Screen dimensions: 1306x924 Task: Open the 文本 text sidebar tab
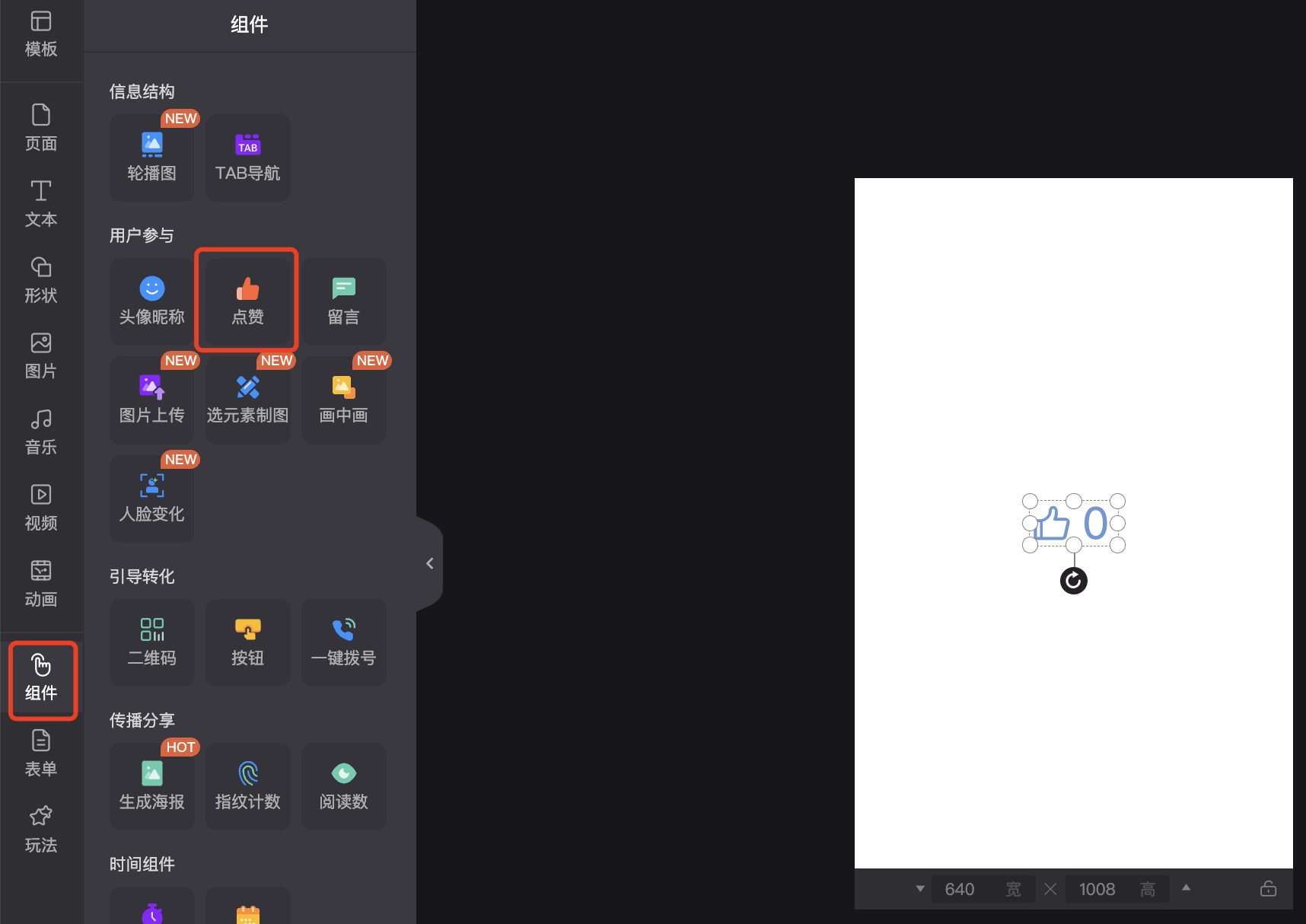(x=41, y=204)
